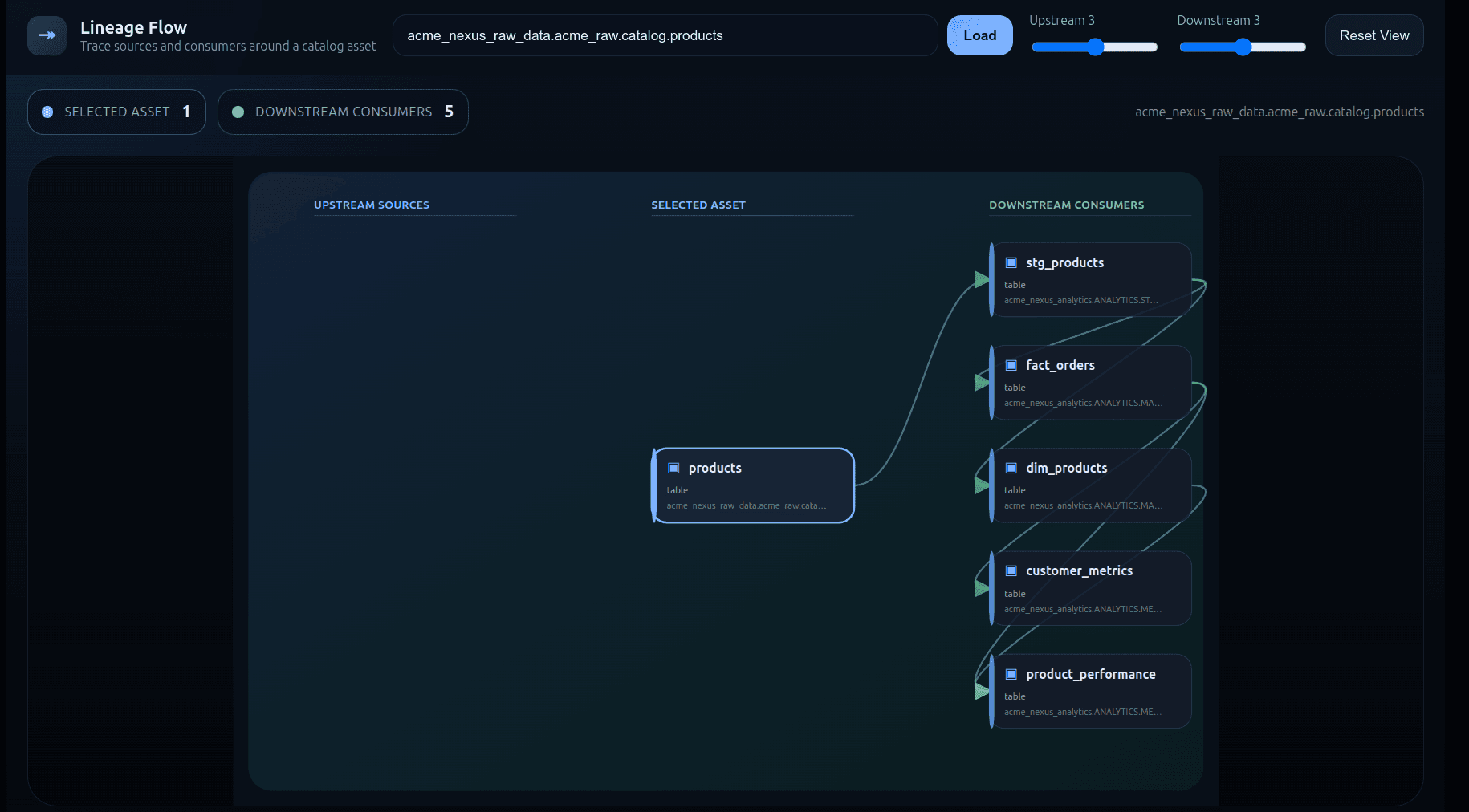Screen dimensions: 1469x812
Task: Click the blue Selected Asset legend dot
Action: [x=47, y=112]
